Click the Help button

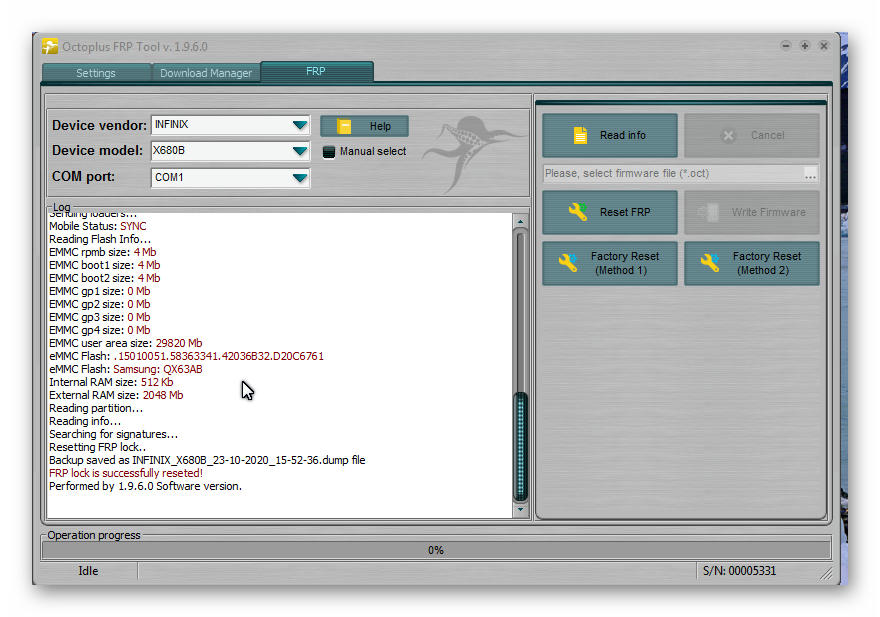tap(364, 126)
